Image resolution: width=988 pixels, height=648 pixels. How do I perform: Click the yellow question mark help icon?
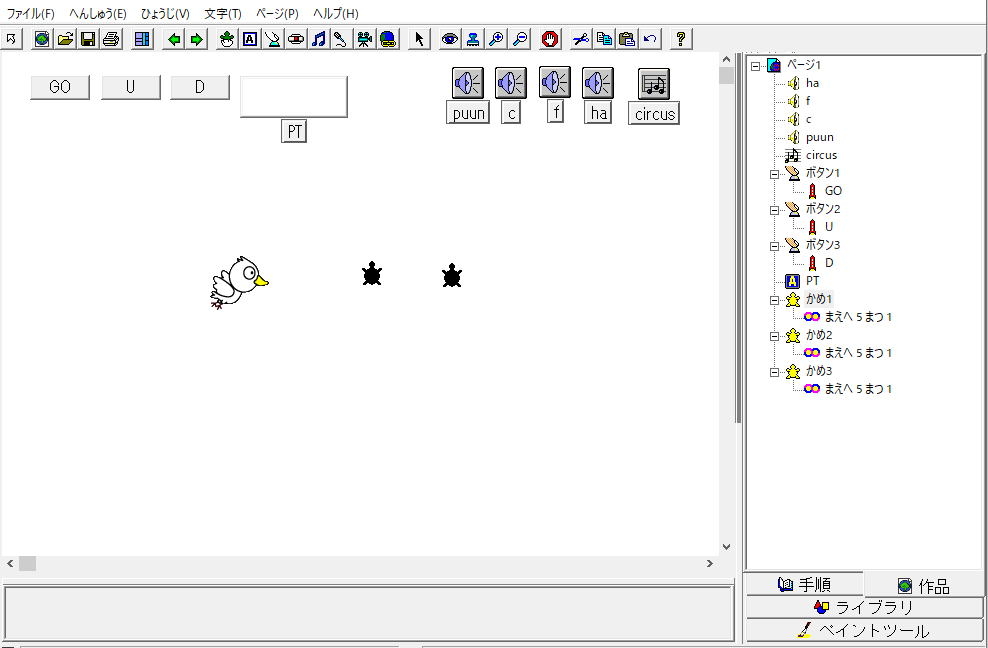pos(681,39)
